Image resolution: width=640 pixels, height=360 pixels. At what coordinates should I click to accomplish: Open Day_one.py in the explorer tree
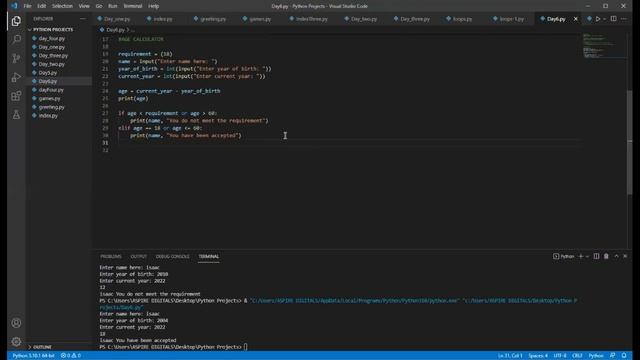click(51, 47)
